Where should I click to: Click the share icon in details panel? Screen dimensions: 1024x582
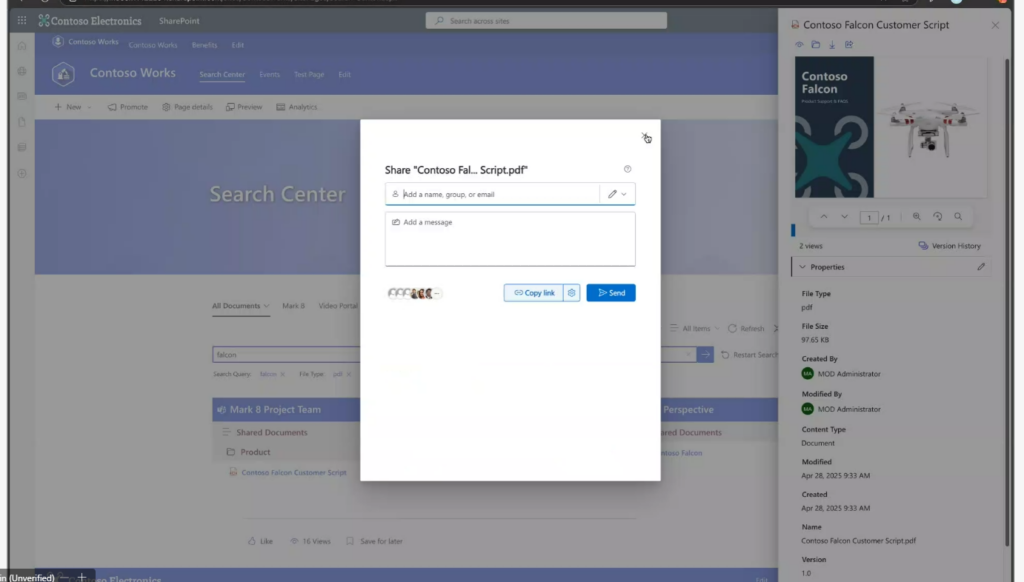[x=849, y=44]
